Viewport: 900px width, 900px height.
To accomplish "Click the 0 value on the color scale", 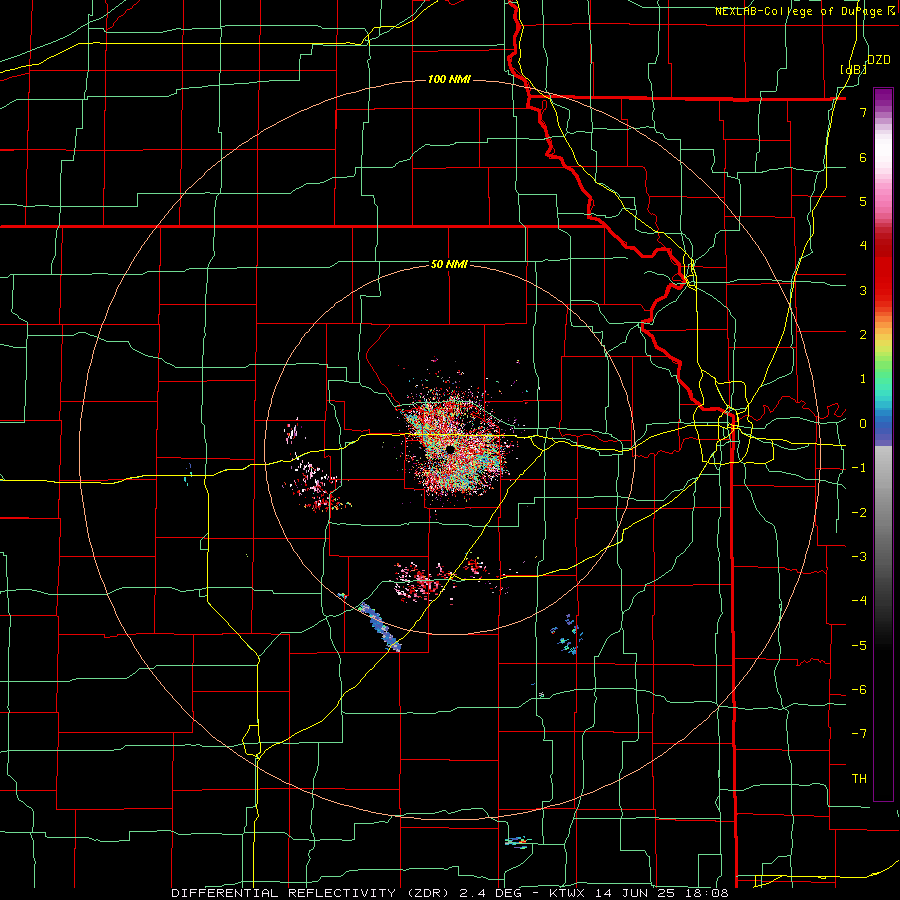I will point(863,424).
